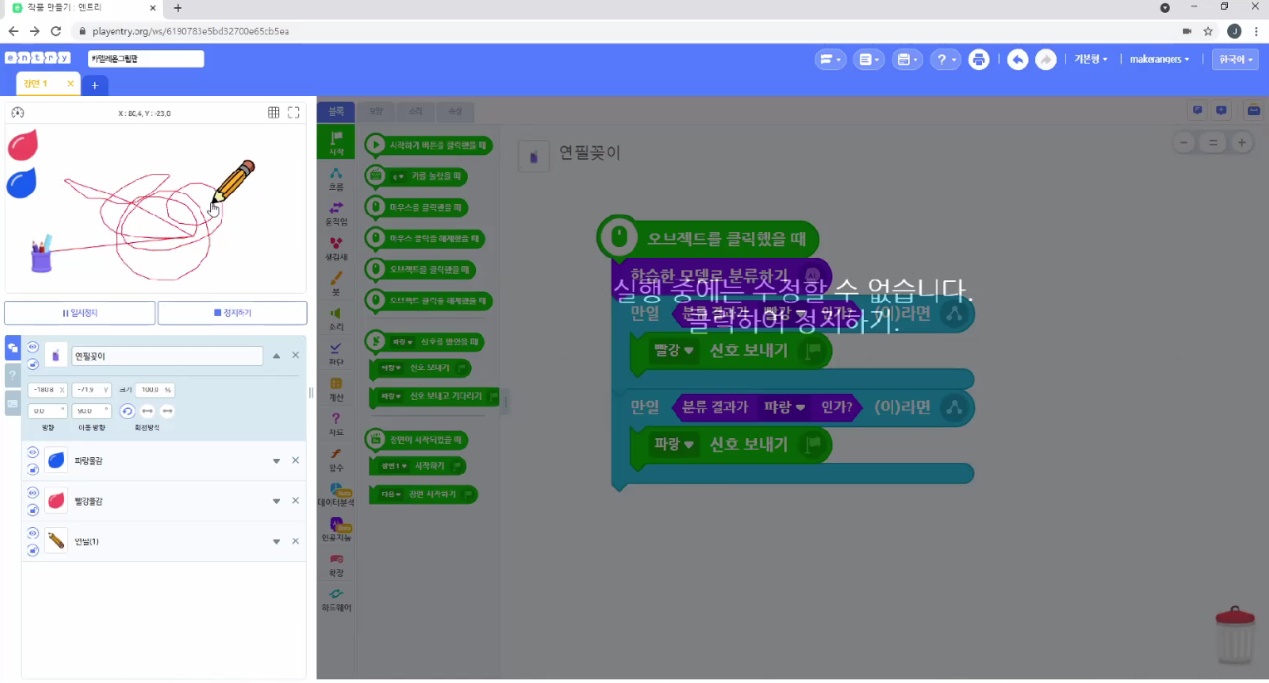Click the trash can in the workspace
This screenshot has width=1269, height=683.
[1235, 634]
